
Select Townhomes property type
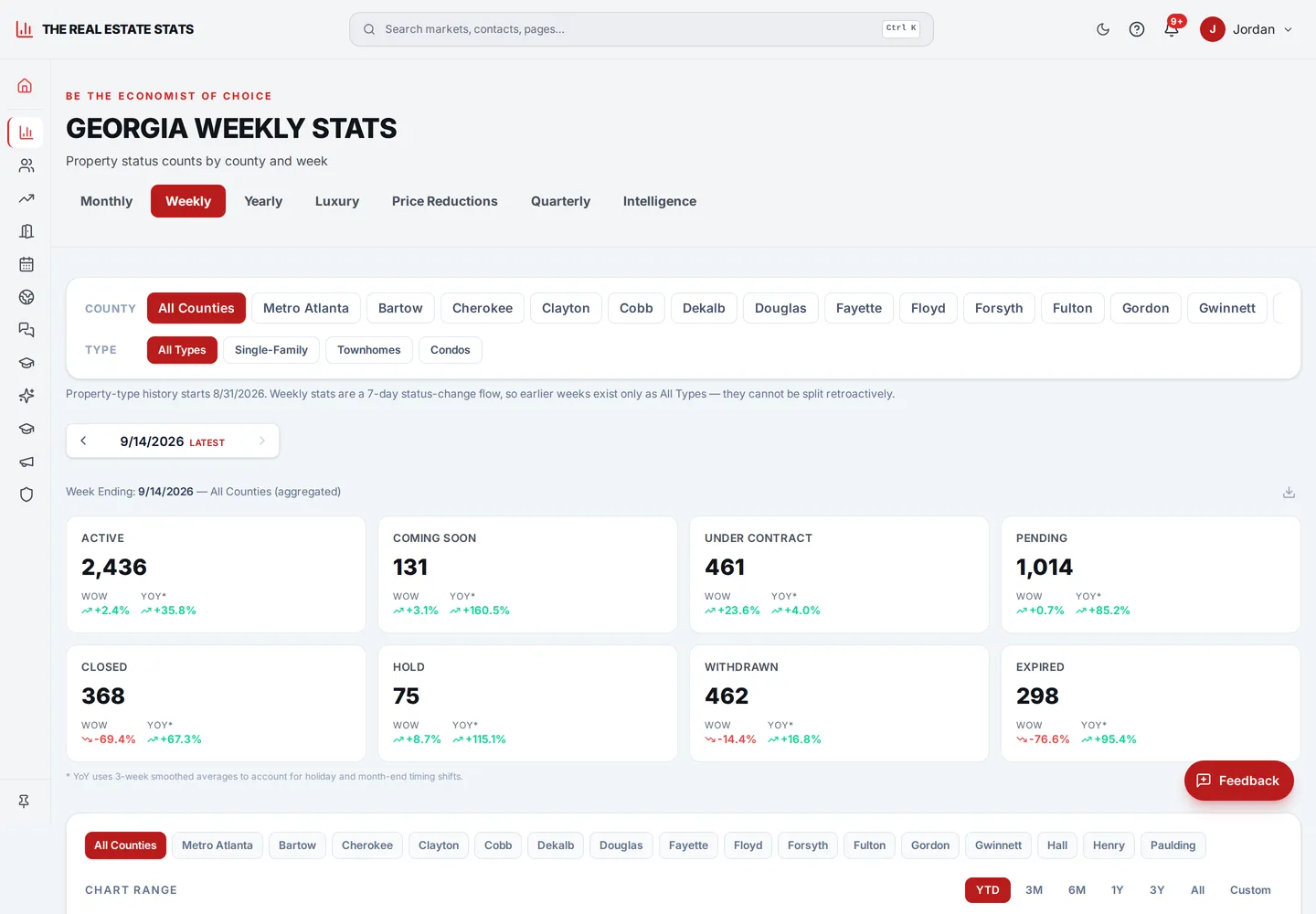pos(369,350)
